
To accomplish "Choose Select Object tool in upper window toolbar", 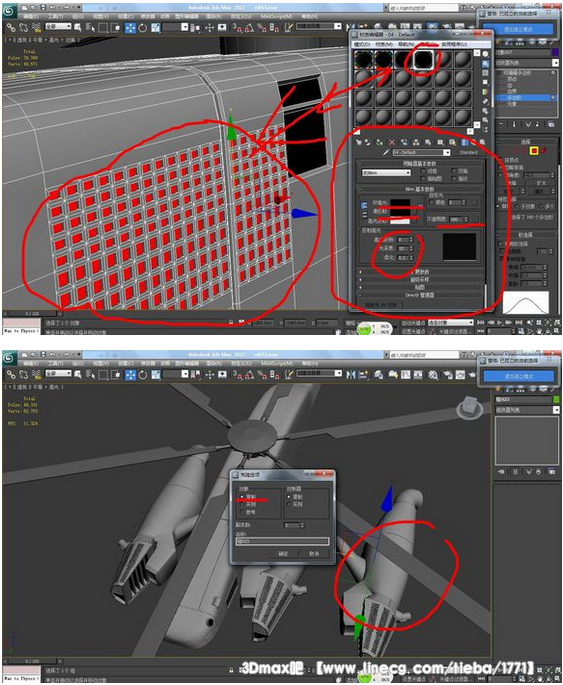I will [x=78, y=28].
